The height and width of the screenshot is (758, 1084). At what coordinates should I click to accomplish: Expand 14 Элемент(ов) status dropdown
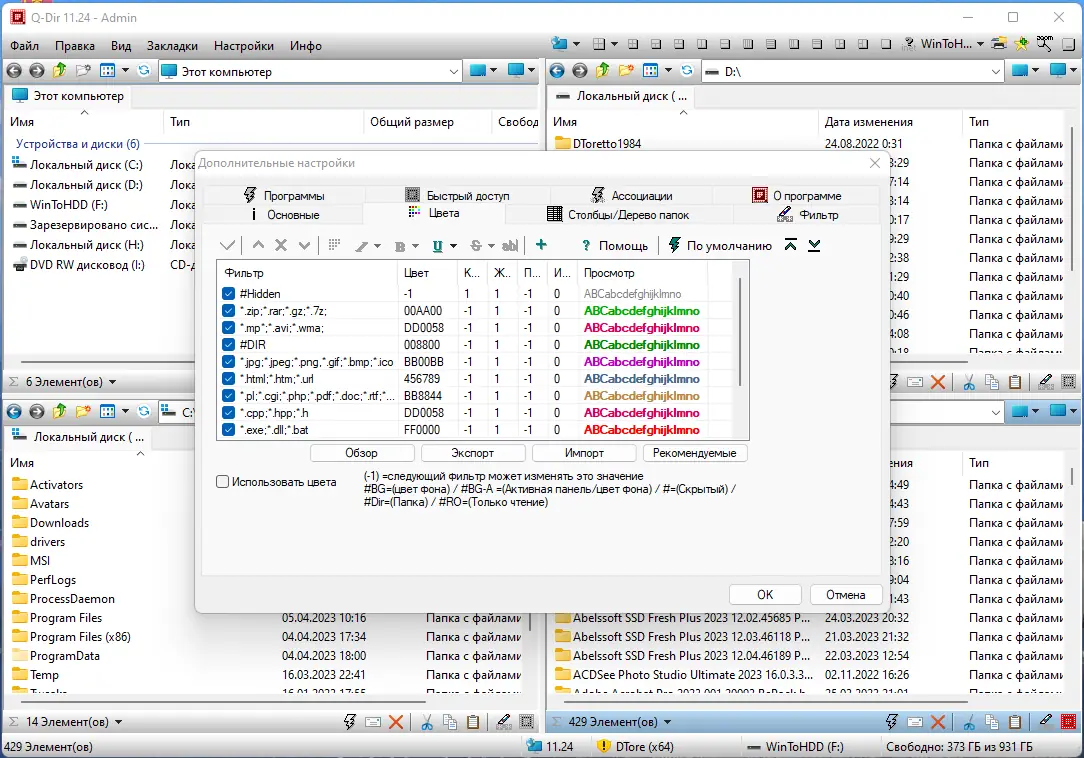[x=118, y=722]
